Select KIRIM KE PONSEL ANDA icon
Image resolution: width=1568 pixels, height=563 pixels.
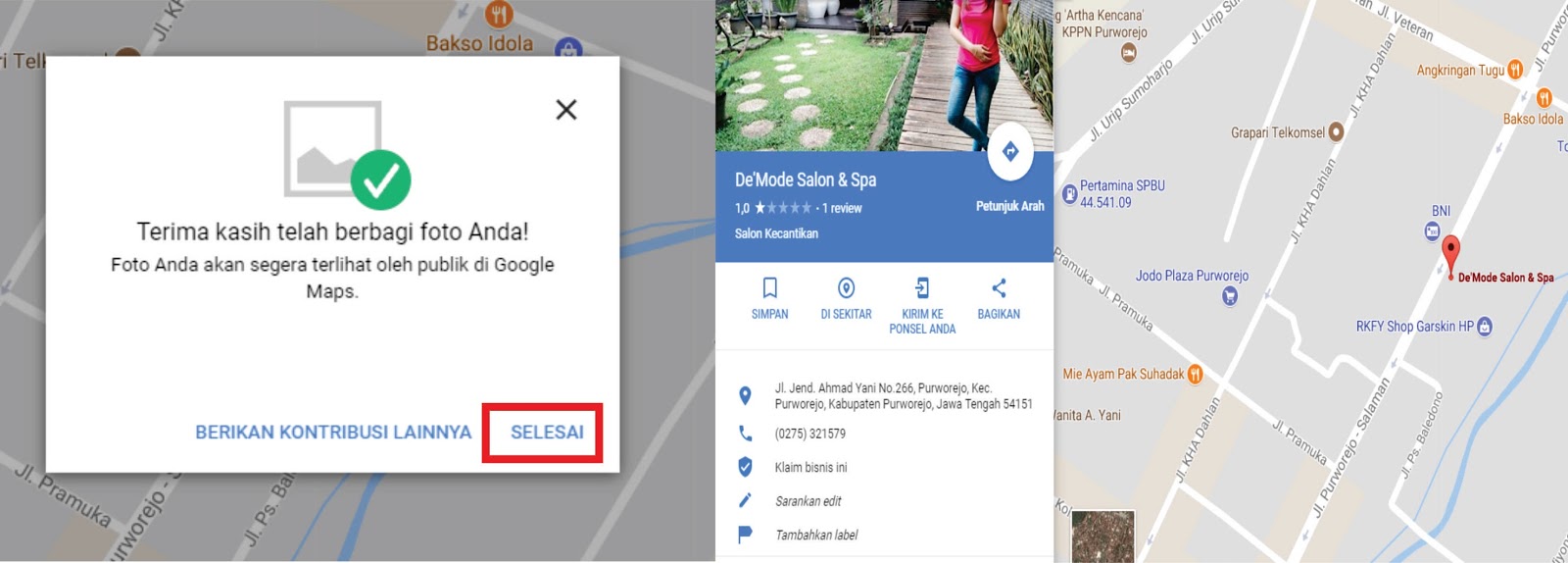(922, 288)
